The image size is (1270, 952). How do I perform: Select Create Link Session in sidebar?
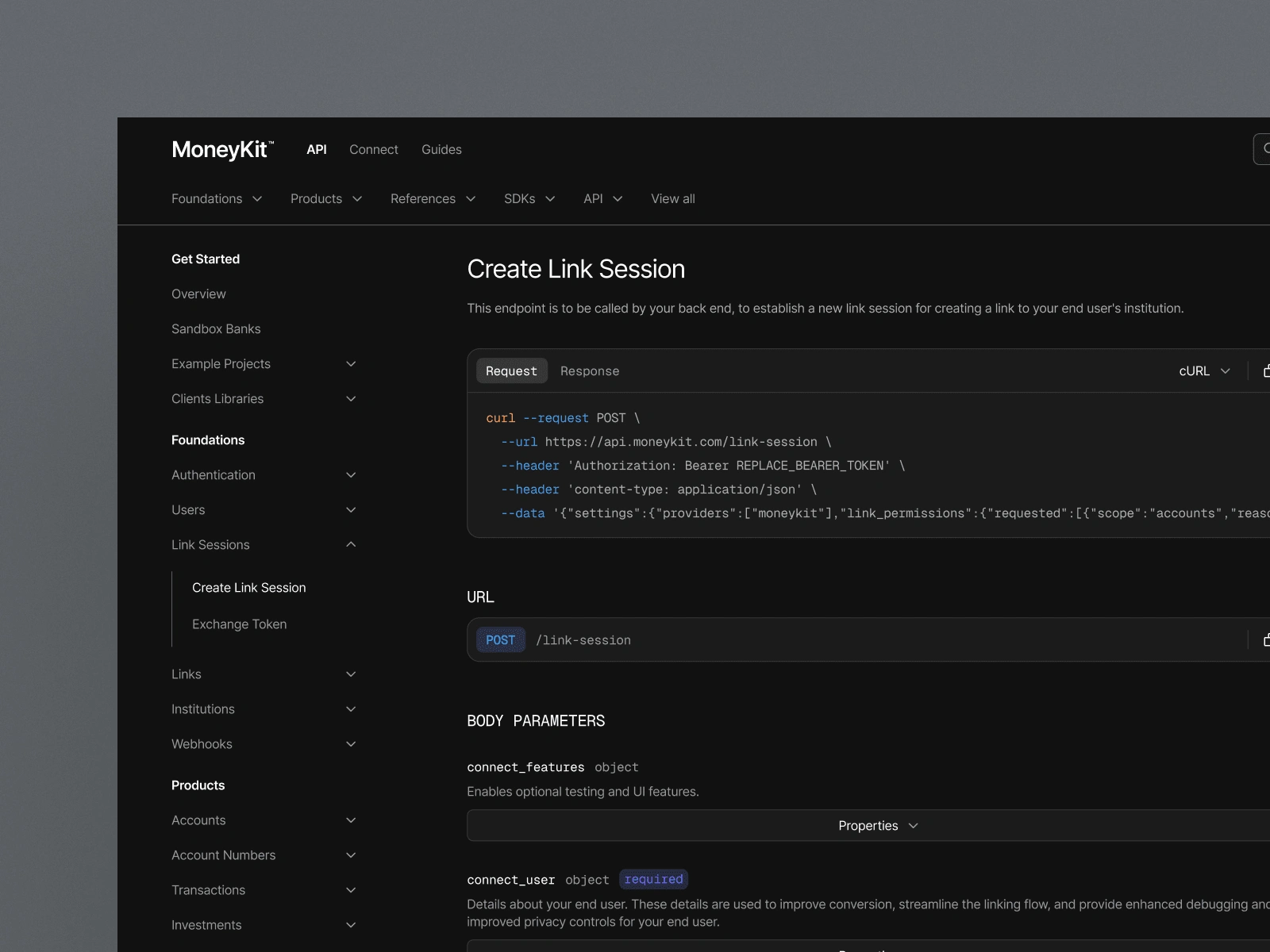[248, 587]
